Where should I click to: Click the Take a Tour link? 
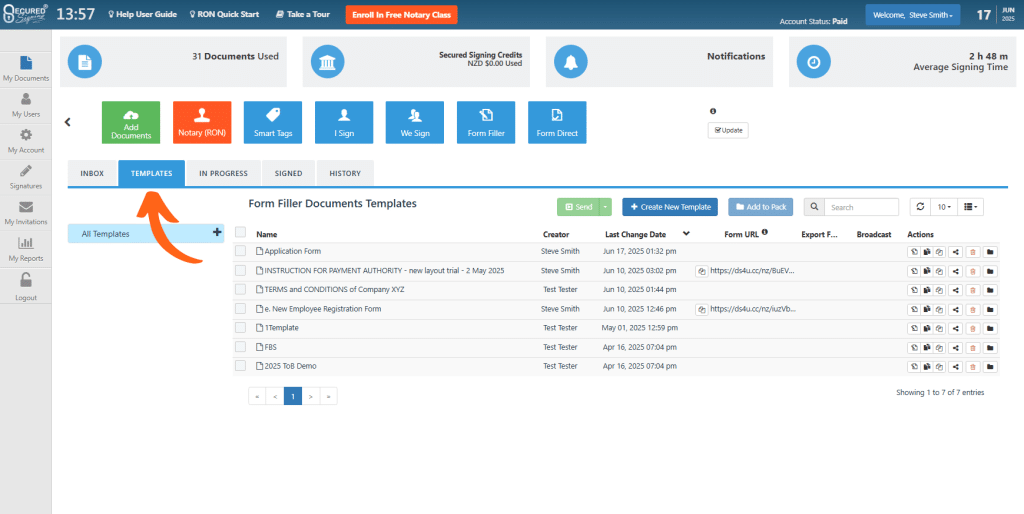pos(302,14)
